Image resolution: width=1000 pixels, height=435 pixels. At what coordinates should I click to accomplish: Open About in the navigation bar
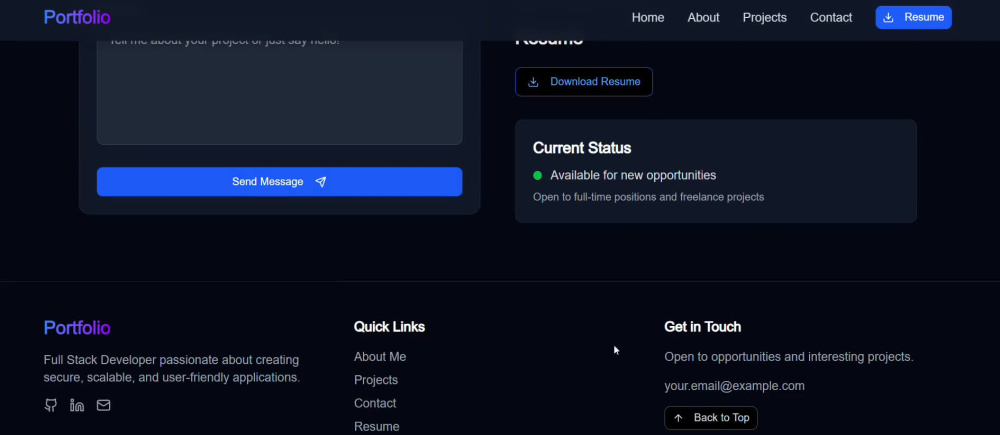pyautogui.click(x=703, y=18)
